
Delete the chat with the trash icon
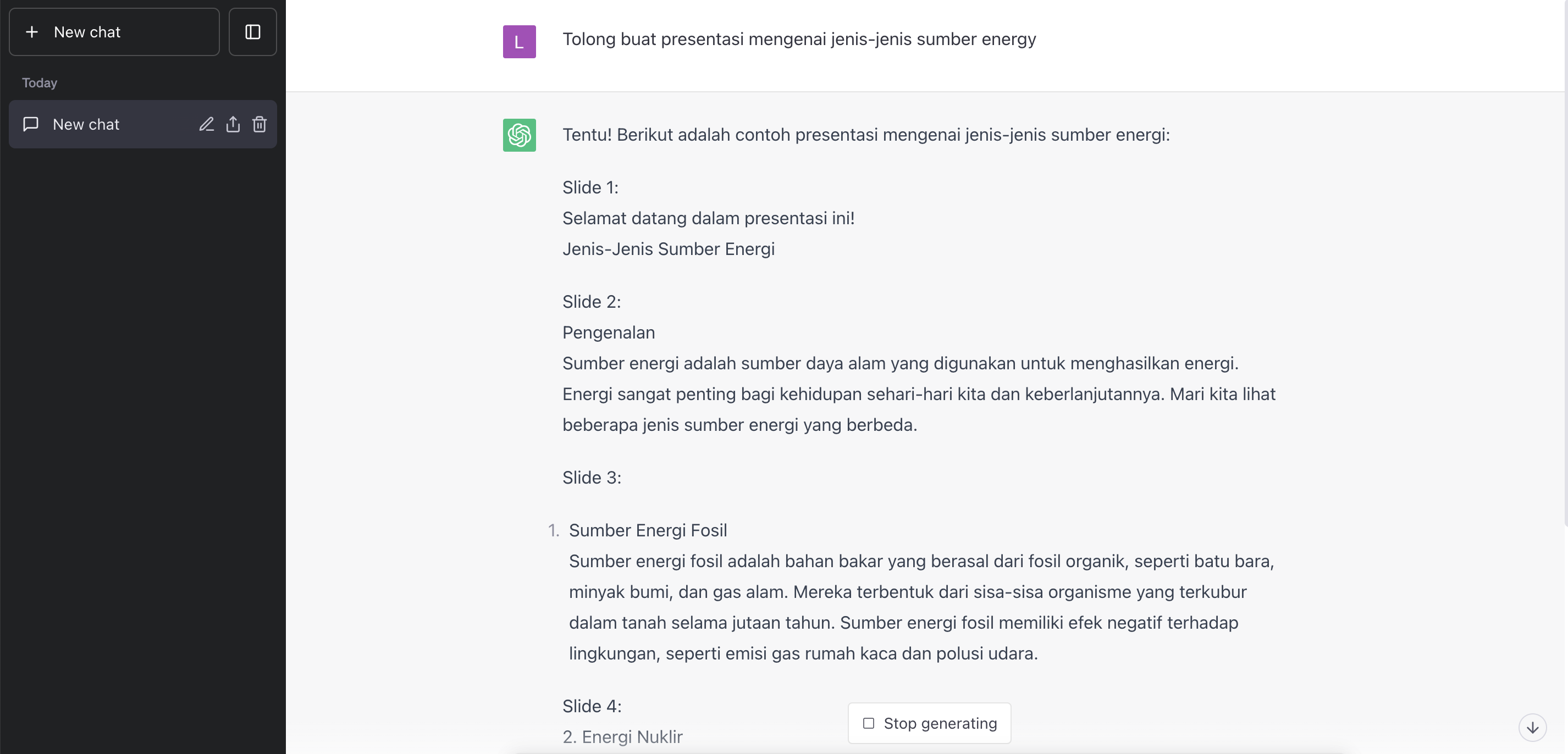click(x=260, y=124)
